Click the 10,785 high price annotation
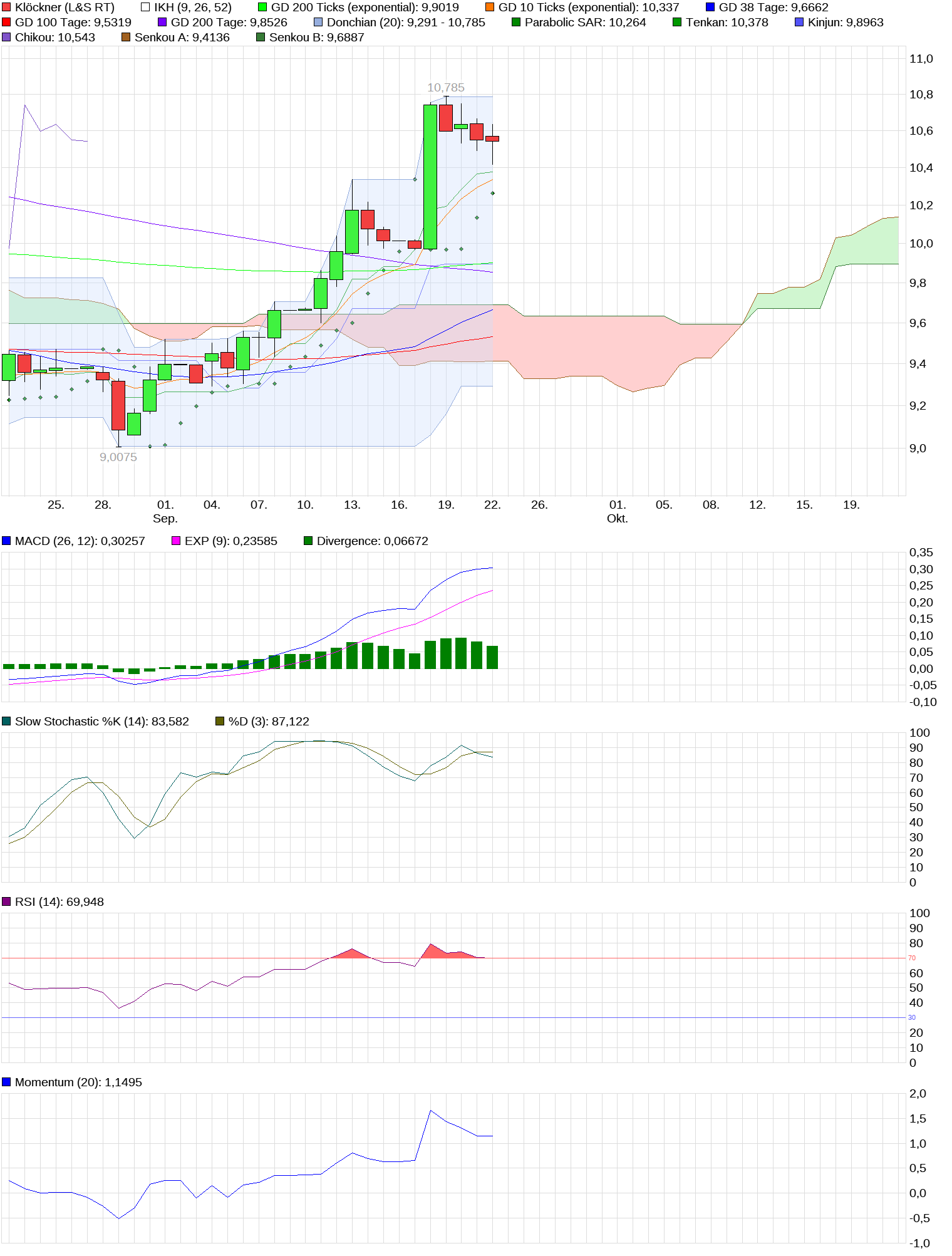The image size is (952, 1256). coord(446,88)
